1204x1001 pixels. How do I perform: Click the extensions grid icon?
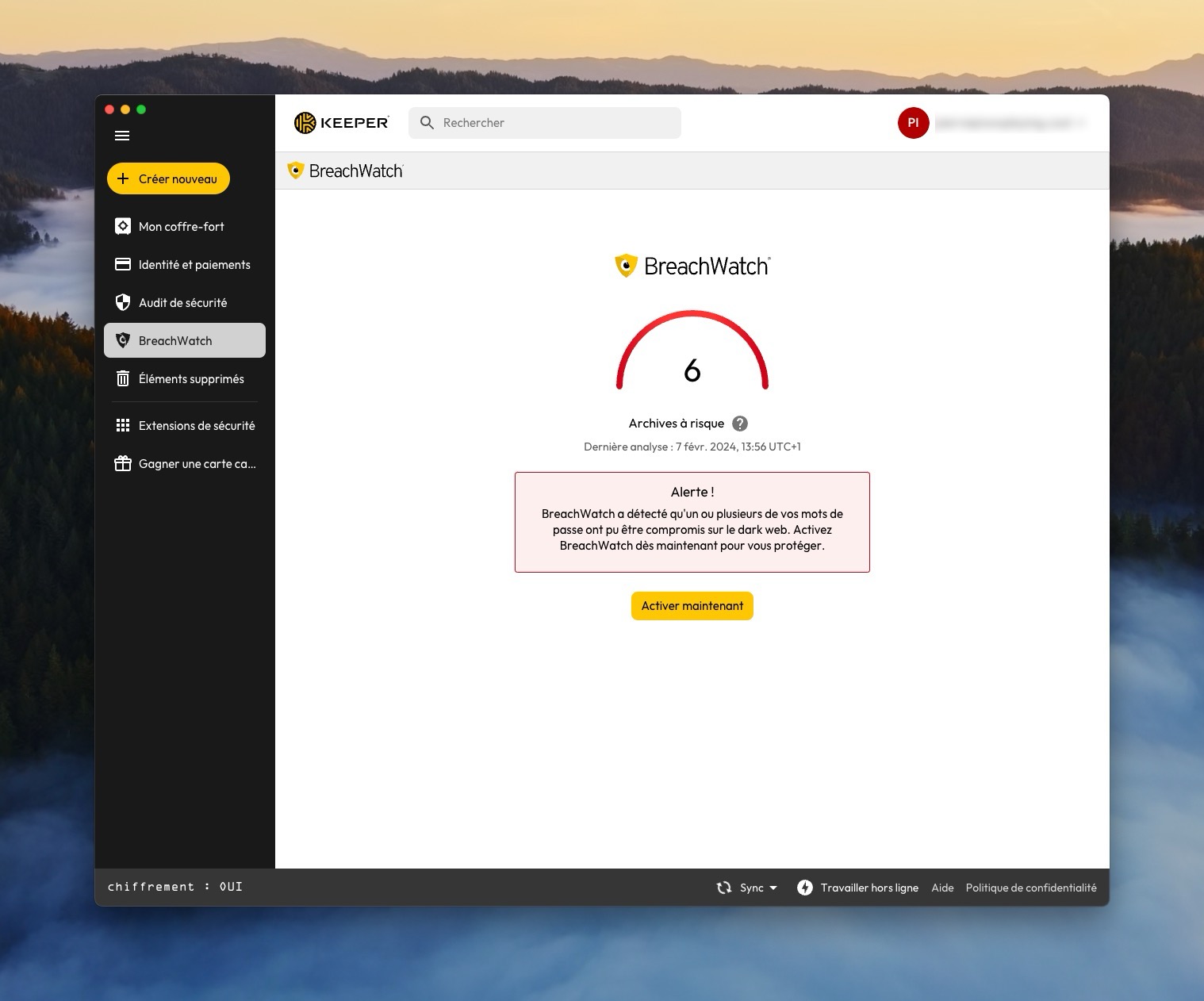(123, 426)
